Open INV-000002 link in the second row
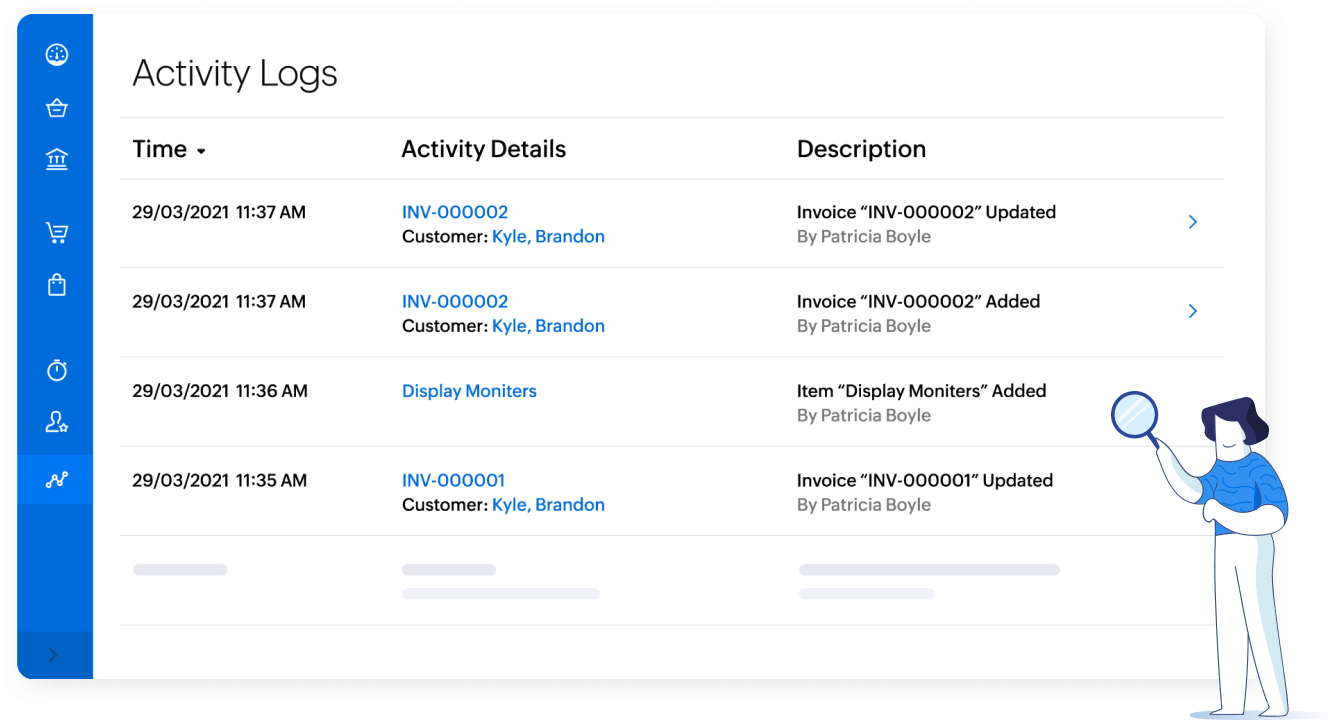The image size is (1335, 720). coord(455,301)
